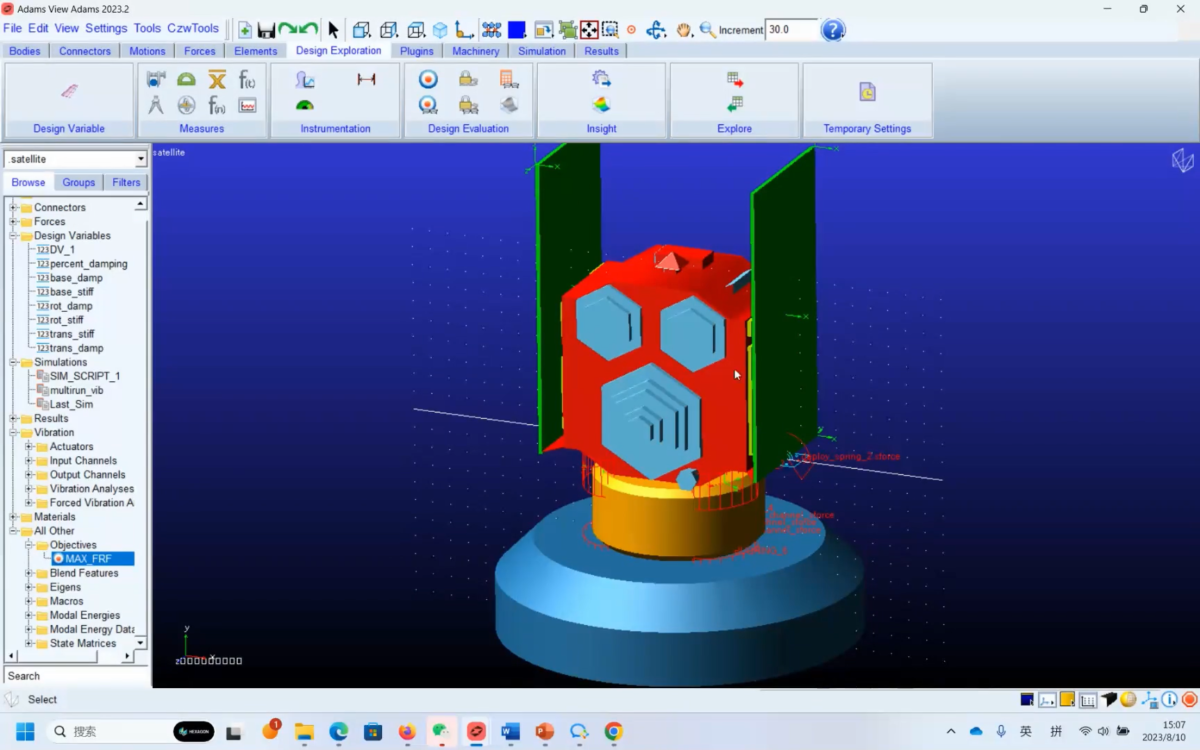
Task: Click the Design Variable ribbon icon
Action: click(x=69, y=91)
